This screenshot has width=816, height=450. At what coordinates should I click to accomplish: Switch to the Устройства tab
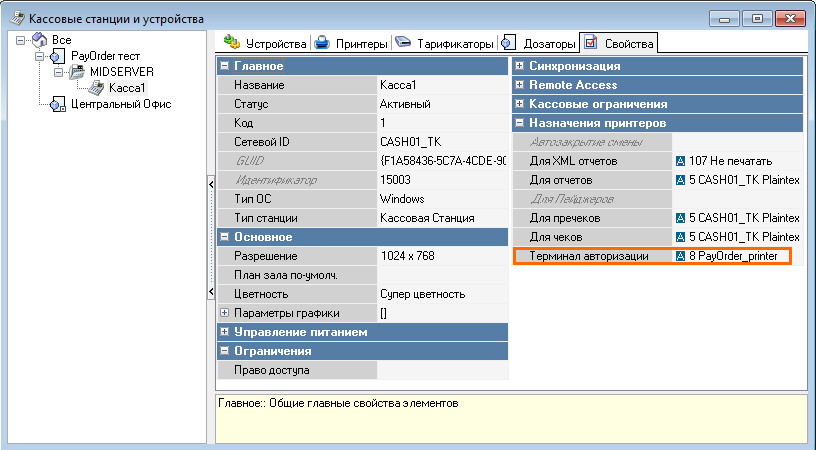click(265, 44)
